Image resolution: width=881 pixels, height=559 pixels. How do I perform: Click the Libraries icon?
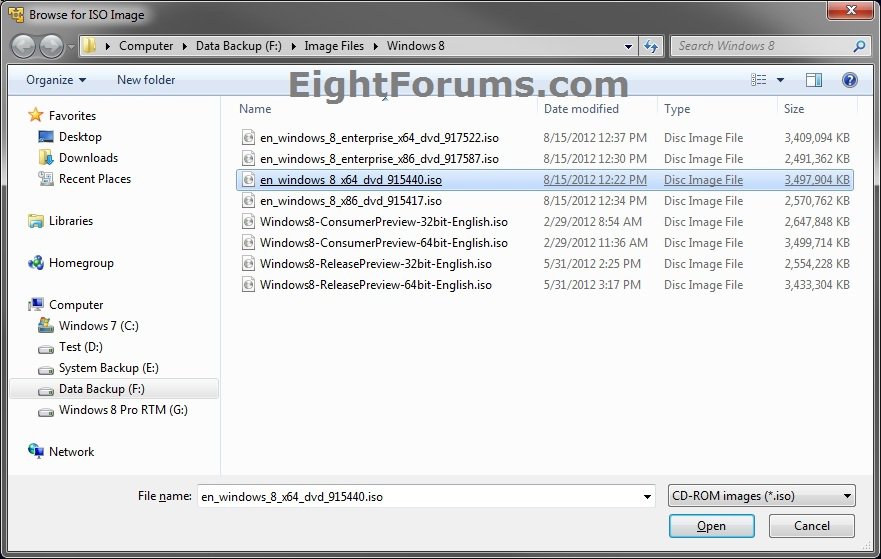tap(35, 221)
